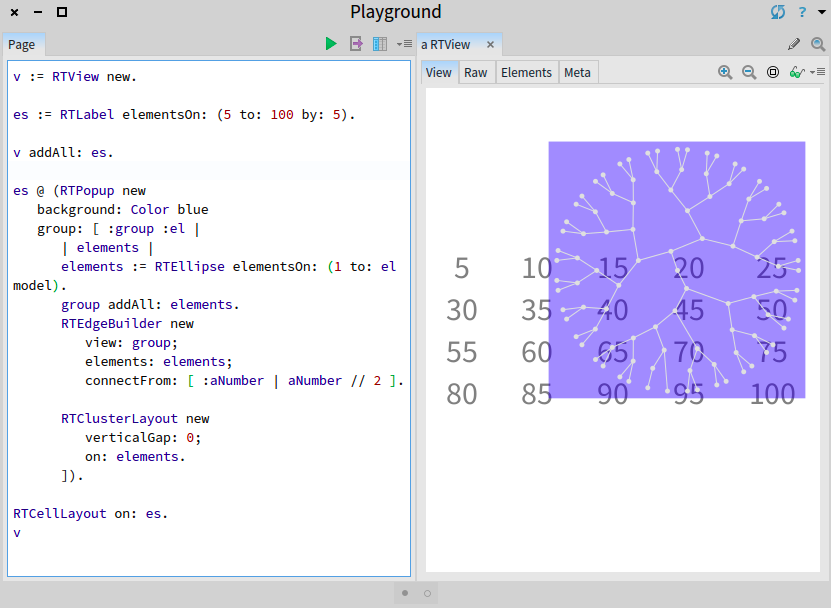
Task: Switch to the Raw tab
Action: (476, 72)
